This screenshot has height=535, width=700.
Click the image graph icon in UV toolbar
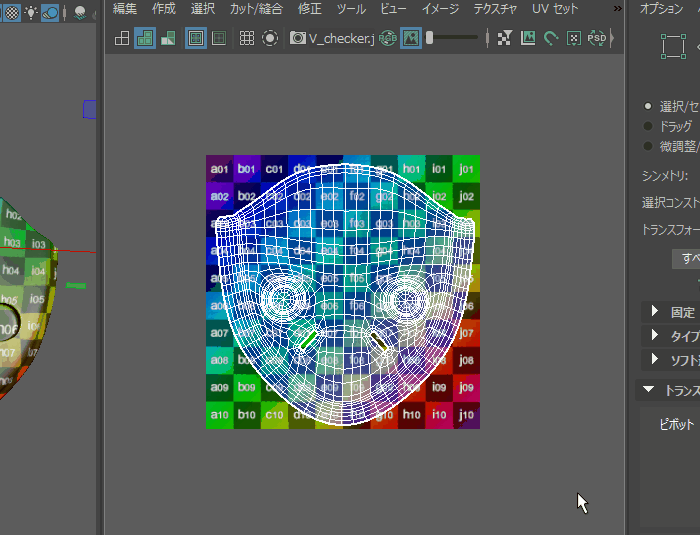(x=528, y=38)
